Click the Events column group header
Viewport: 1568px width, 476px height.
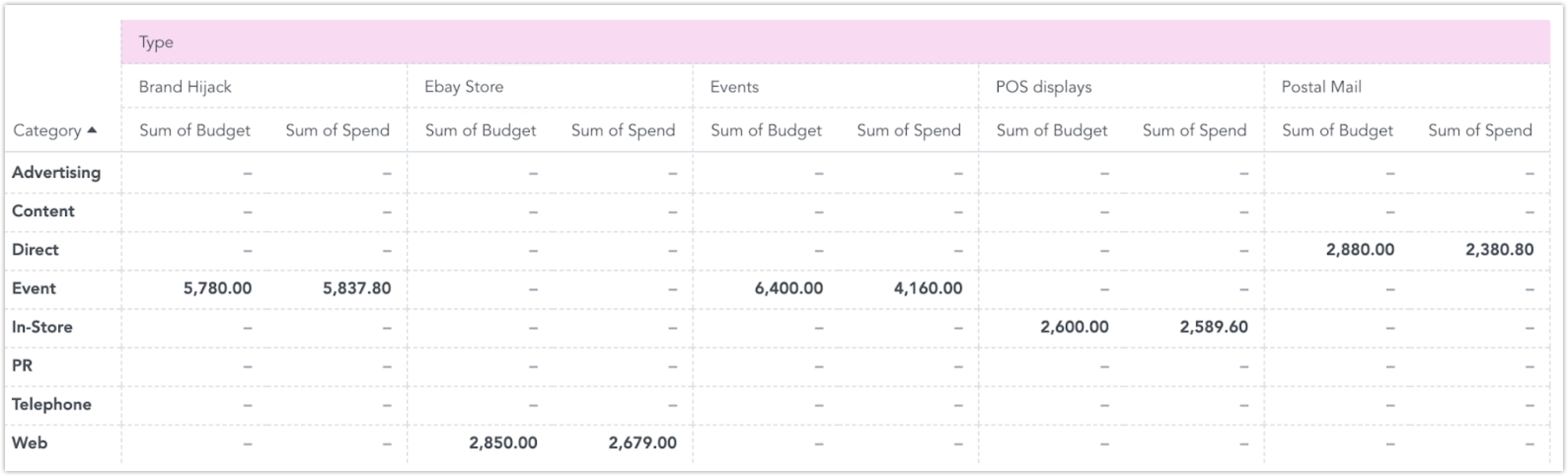734,86
